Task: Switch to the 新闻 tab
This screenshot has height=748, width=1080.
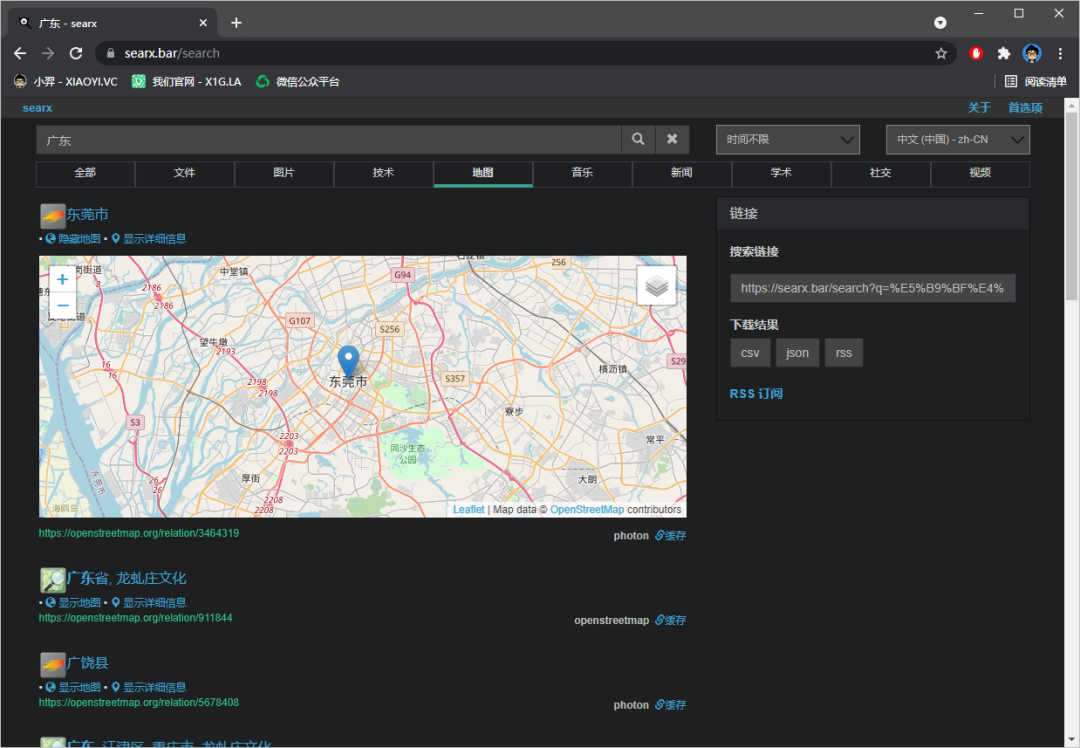Action: 681,173
